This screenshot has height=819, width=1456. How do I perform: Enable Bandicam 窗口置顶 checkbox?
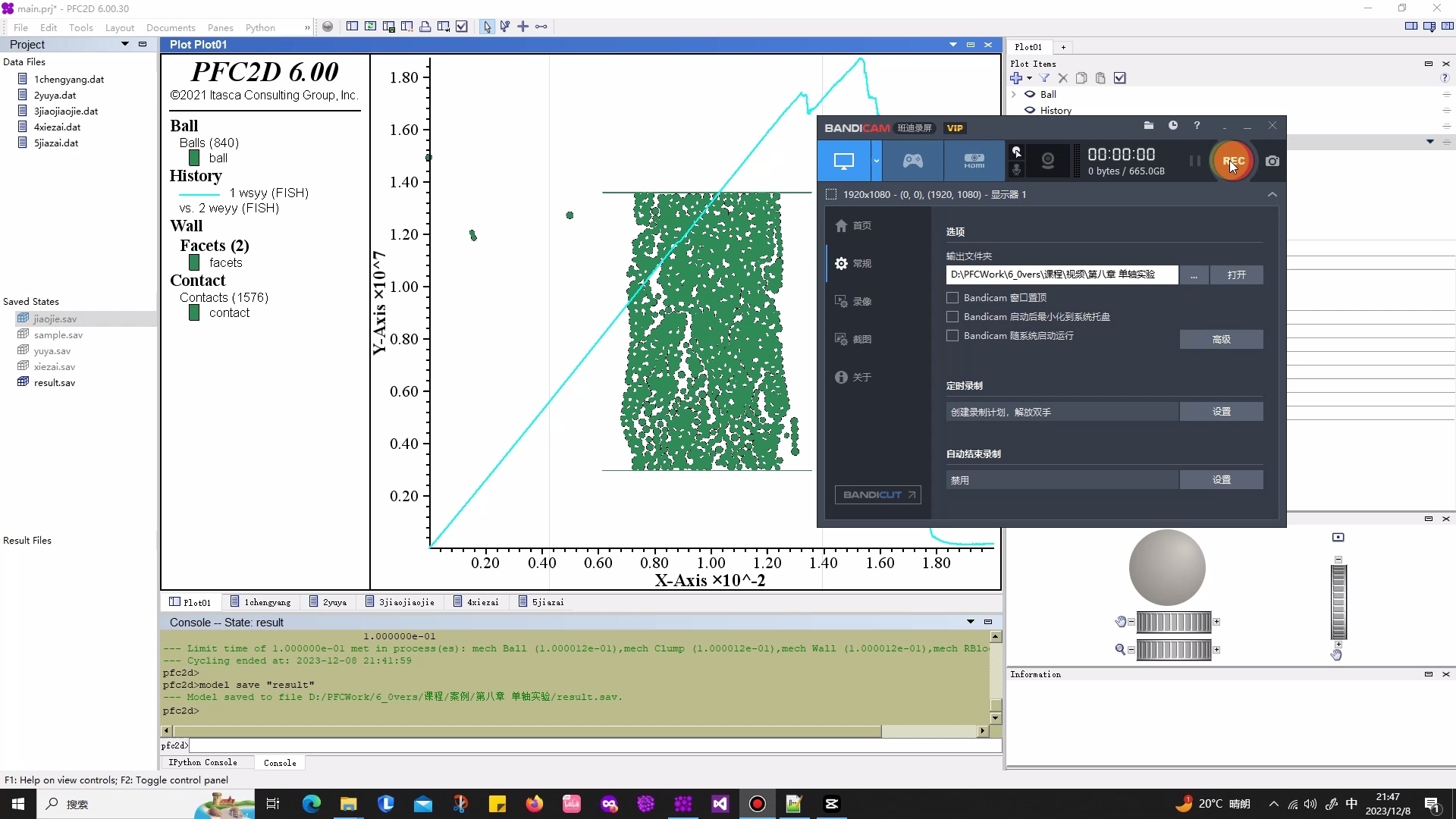[x=952, y=297]
